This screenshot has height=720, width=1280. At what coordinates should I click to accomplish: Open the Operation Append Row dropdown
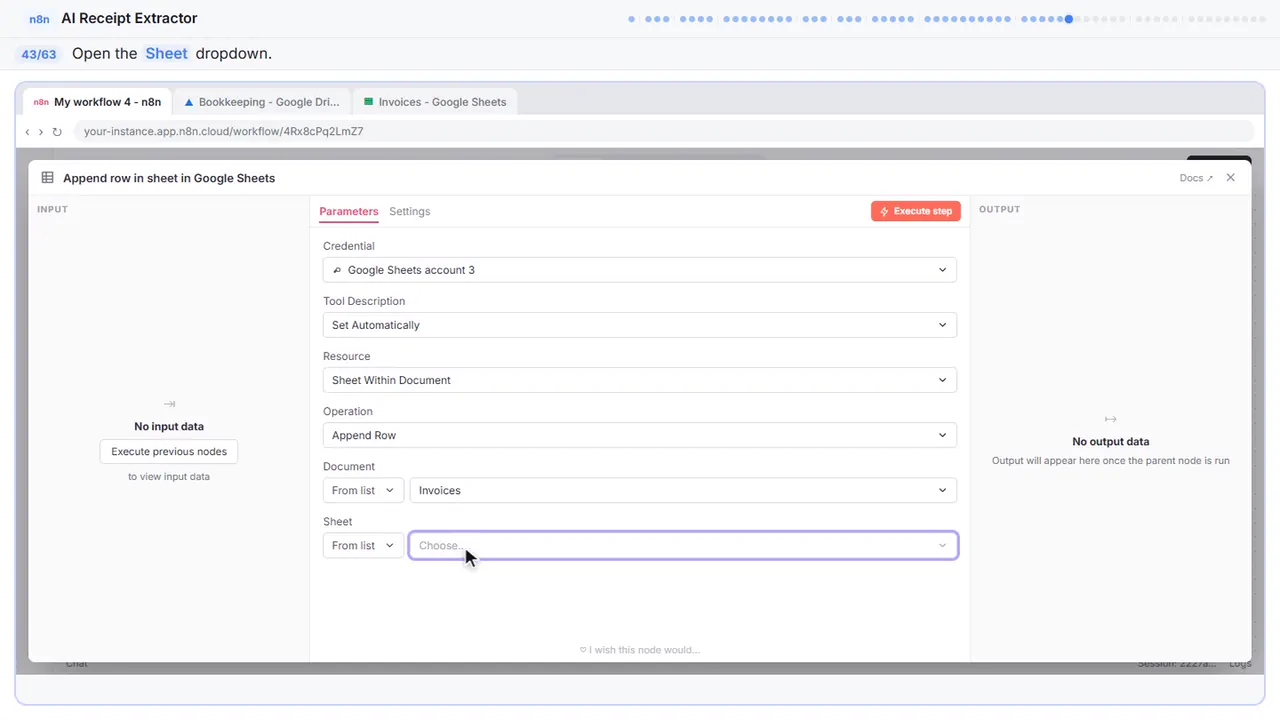pos(640,435)
